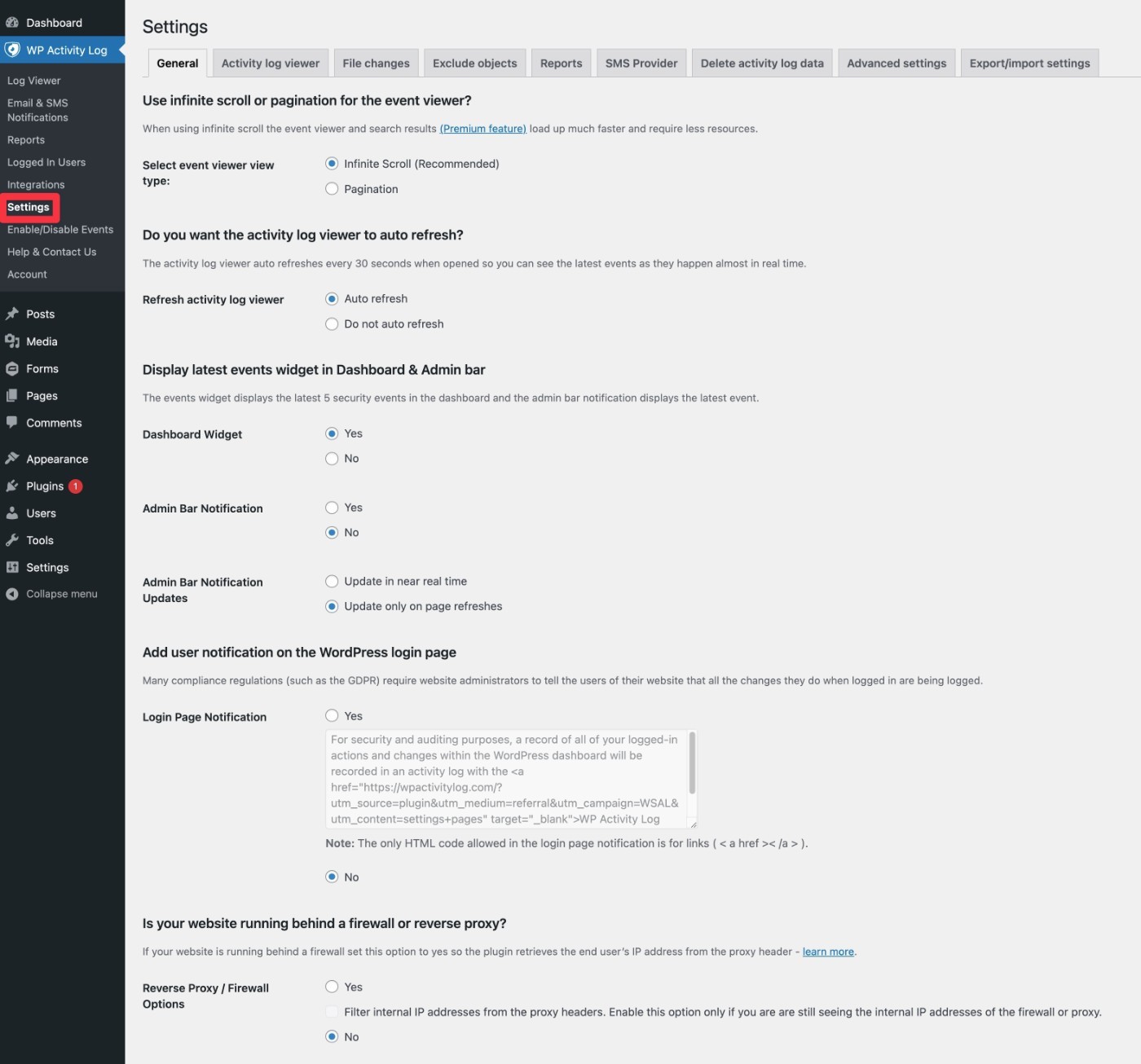Switch to SMS Provider tab
Screen dimensions: 1141x1064
point(641,64)
